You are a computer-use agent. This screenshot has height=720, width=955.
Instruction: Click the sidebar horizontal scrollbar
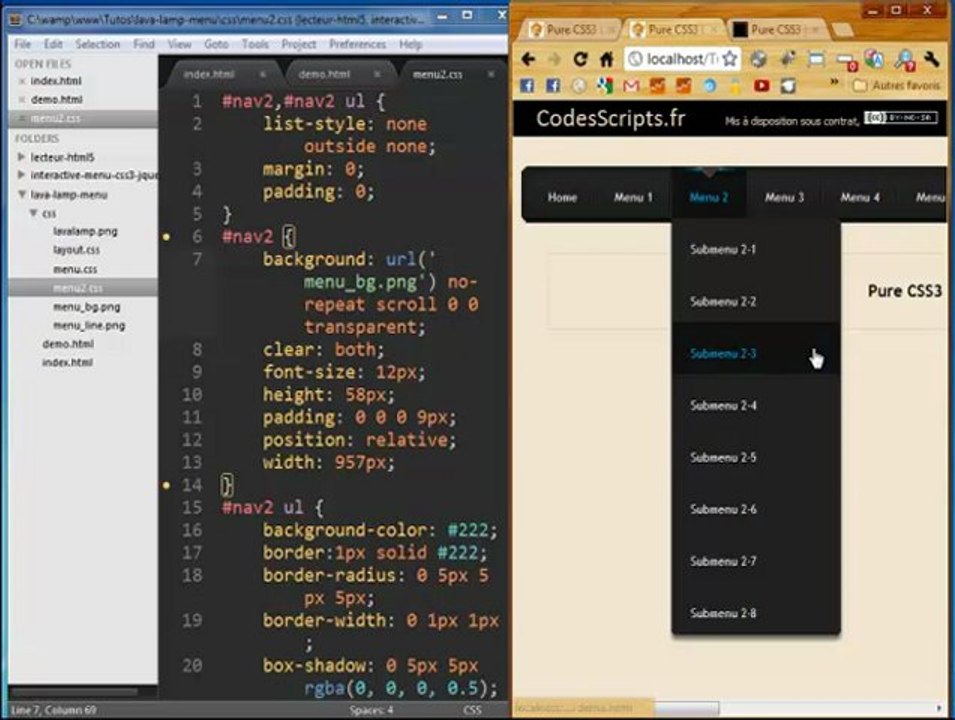(x=73, y=692)
